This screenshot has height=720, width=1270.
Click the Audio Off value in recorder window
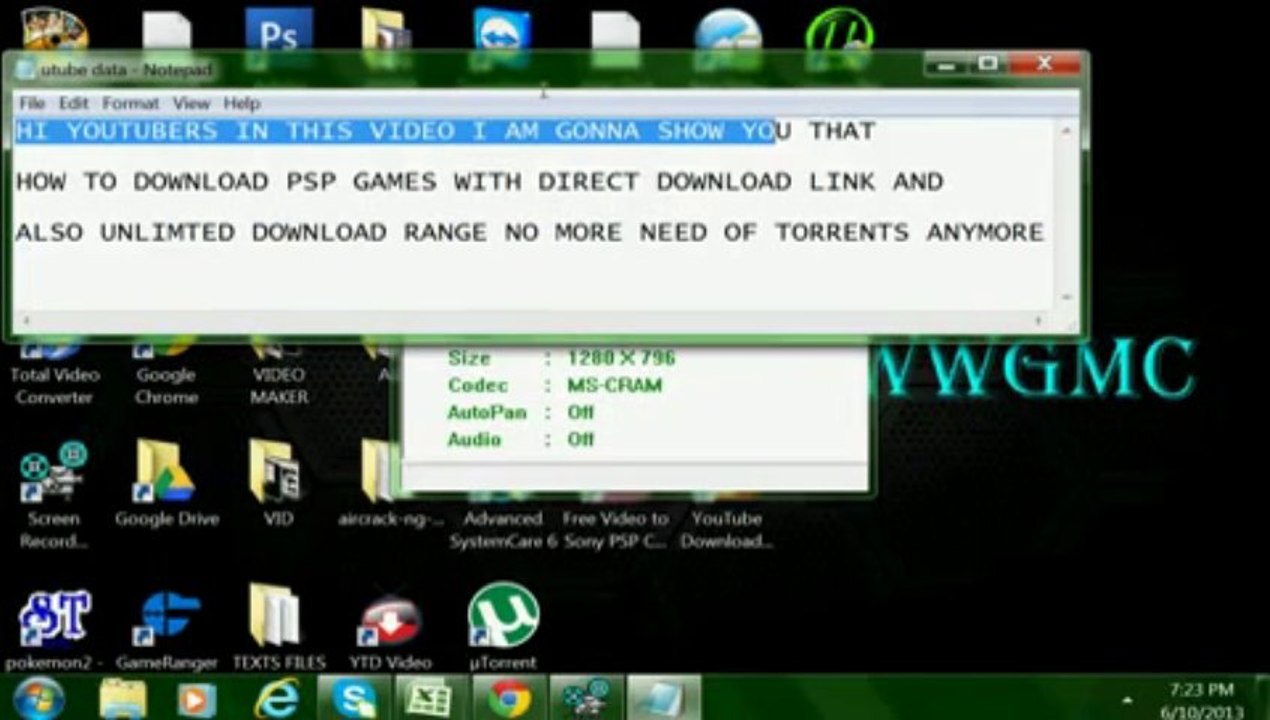tap(580, 439)
